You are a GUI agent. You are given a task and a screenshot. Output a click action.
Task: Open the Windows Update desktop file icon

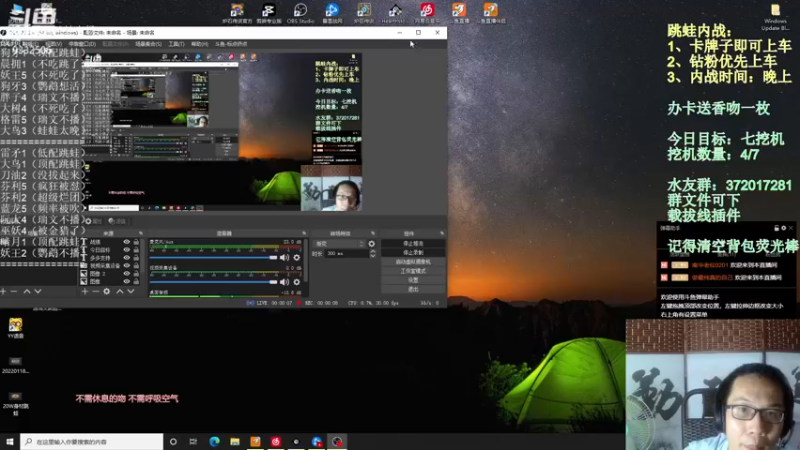point(775,17)
